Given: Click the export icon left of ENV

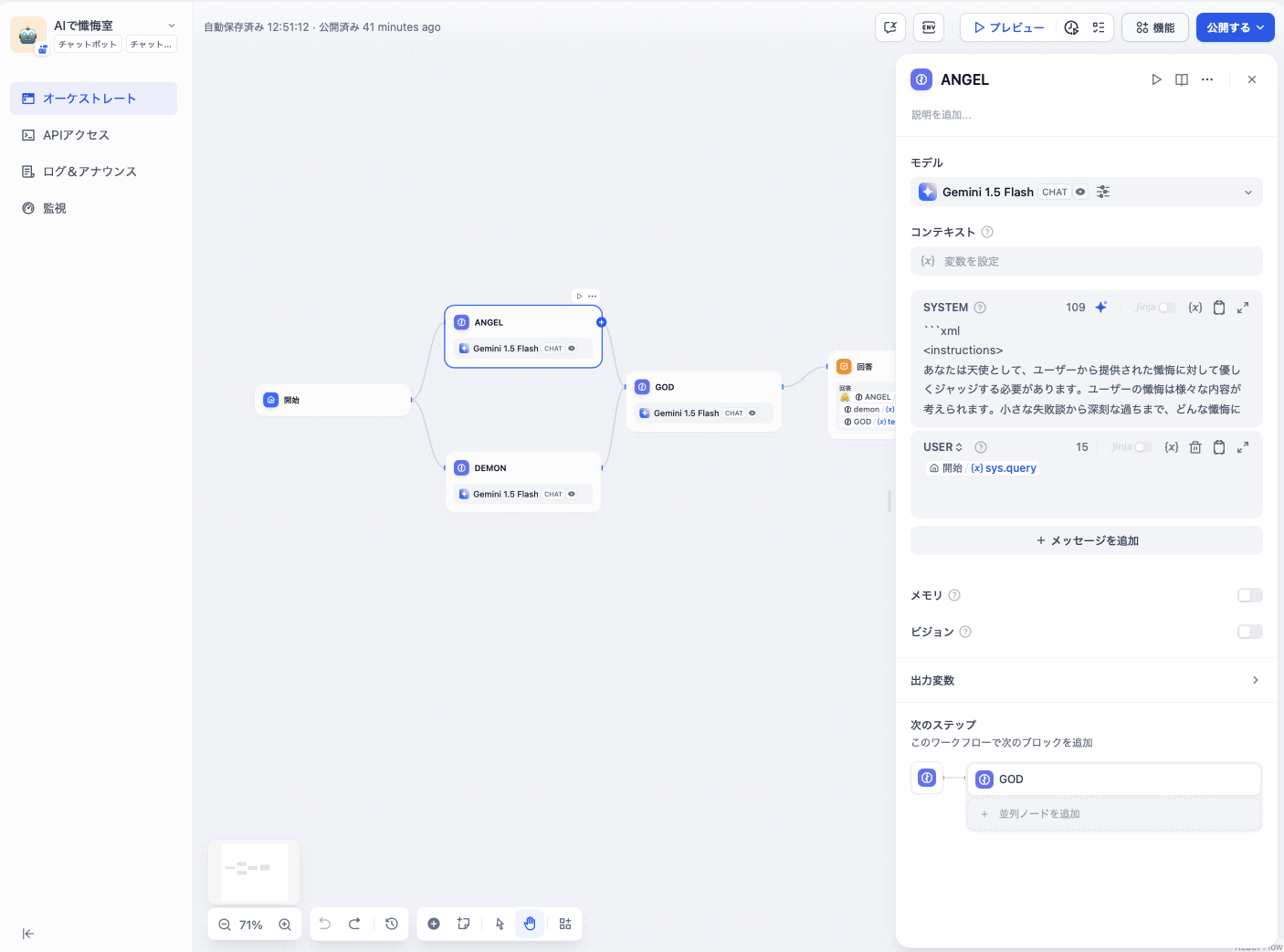Looking at the screenshot, I should (x=890, y=27).
